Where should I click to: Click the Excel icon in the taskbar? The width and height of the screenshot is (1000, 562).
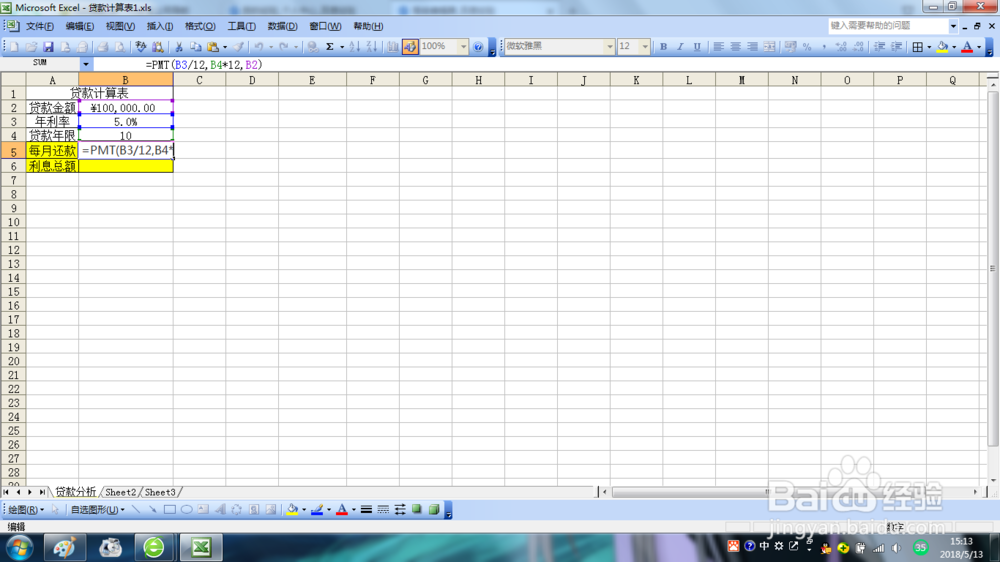pos(201,548)
